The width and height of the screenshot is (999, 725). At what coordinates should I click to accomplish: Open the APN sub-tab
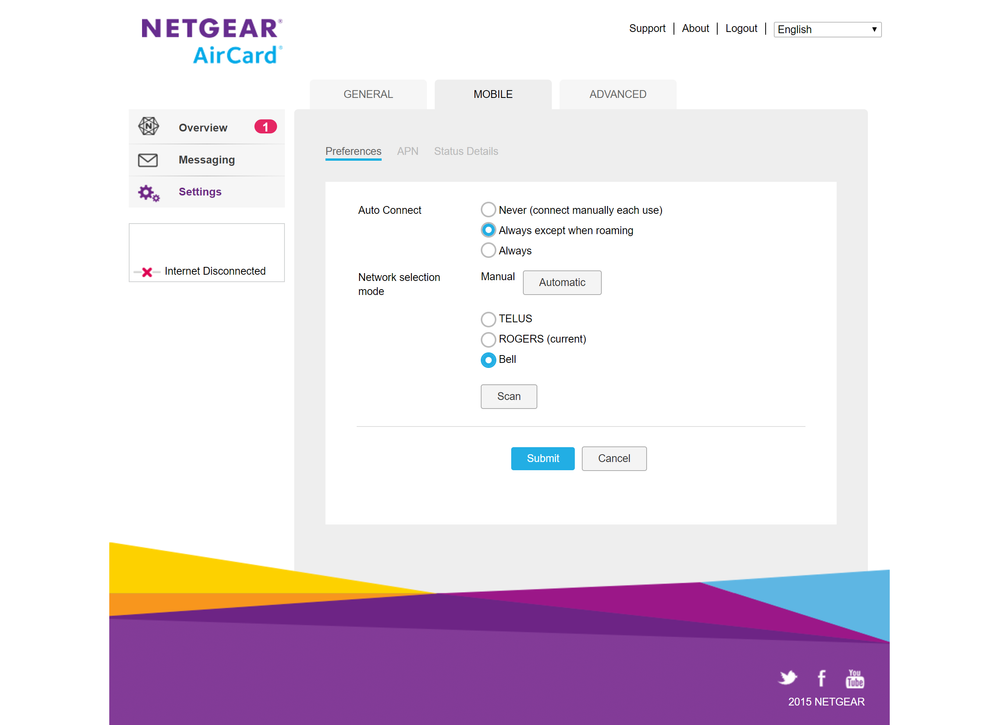click(407, 151)
